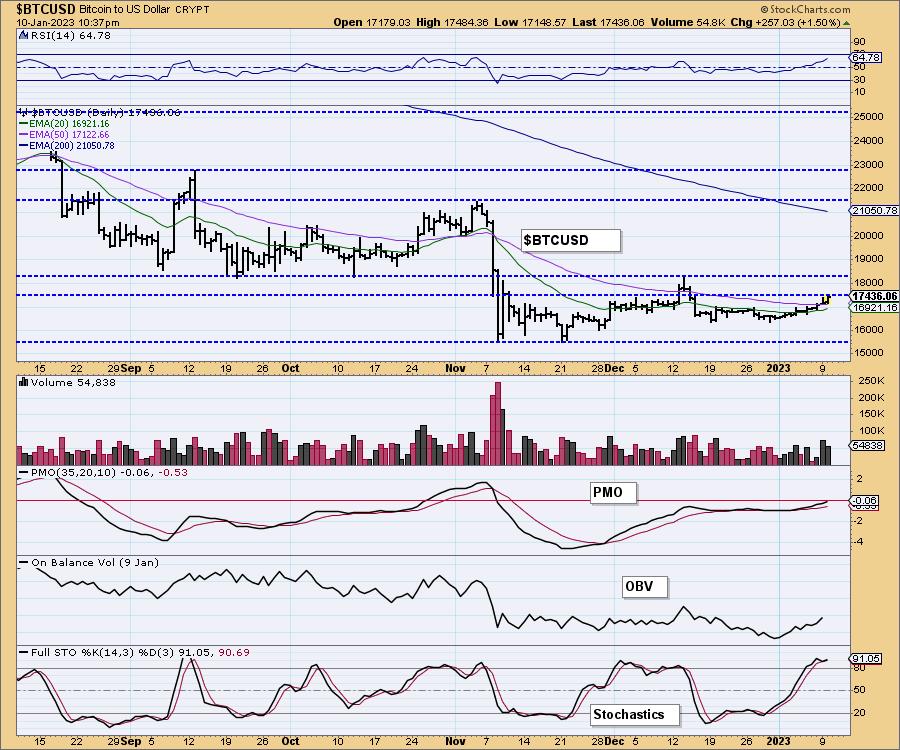Click the $BTCUSD annotation box on the chart
The image size is (900, 750).
571,240
